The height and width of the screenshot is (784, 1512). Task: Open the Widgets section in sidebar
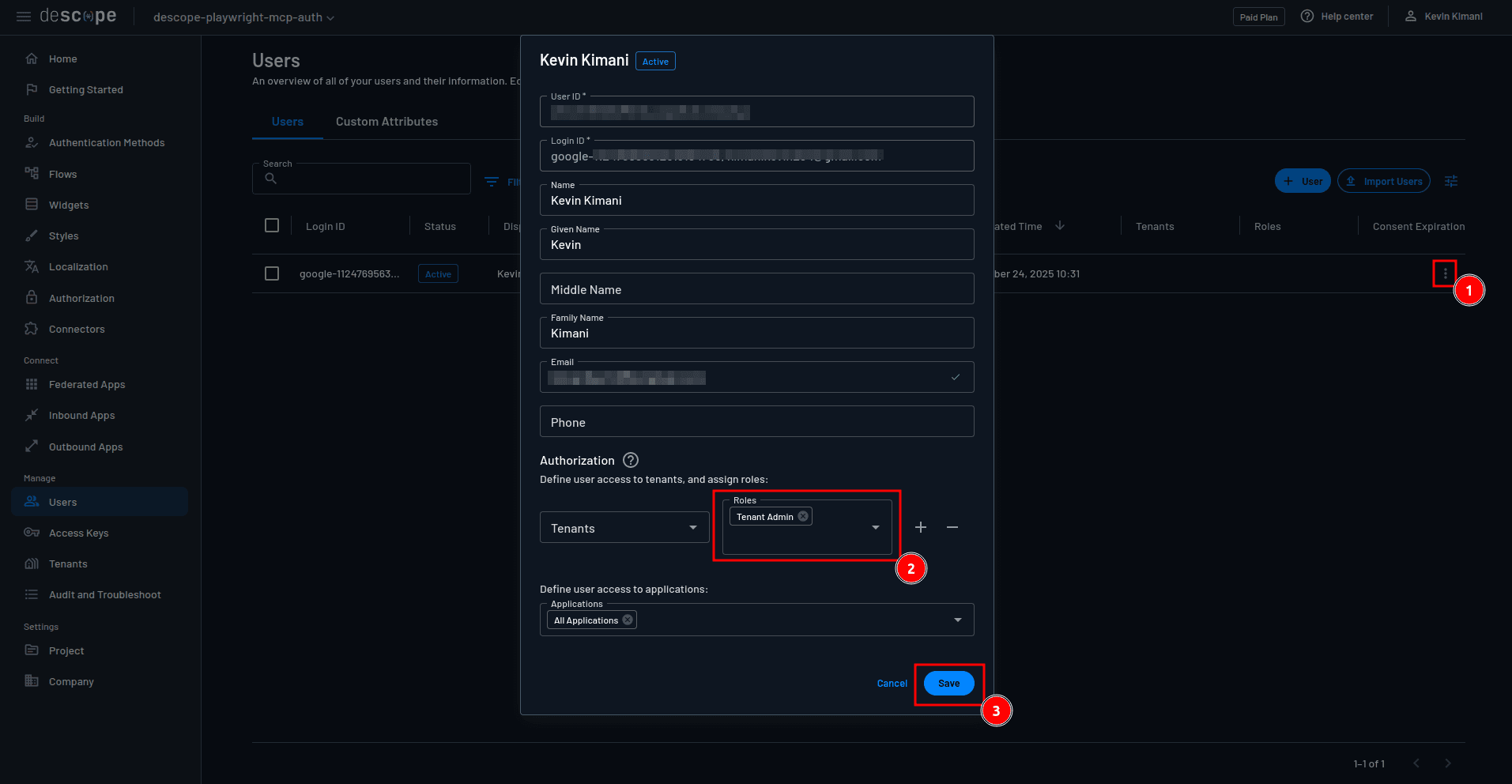tap(67, 205)
